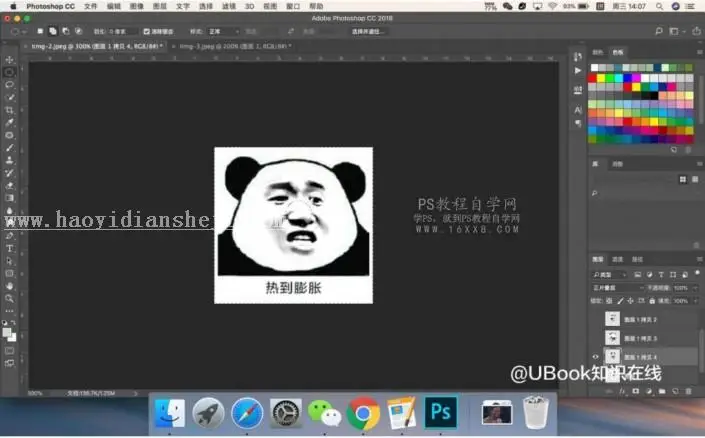
Task: Select the Brush tool
Action: (x=9, y=147)
